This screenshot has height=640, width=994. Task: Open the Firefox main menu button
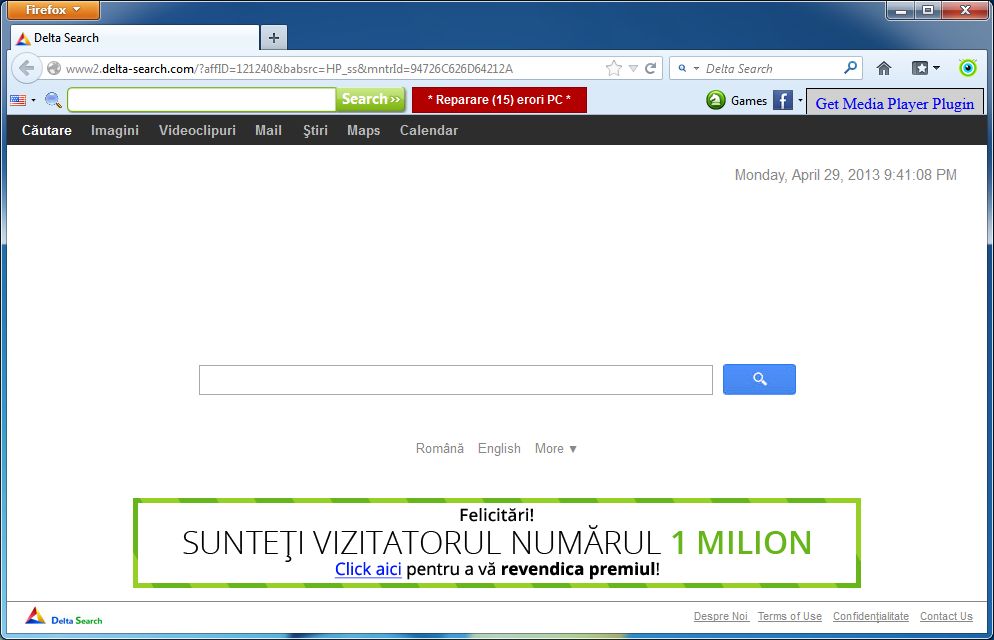pos(53,10)
